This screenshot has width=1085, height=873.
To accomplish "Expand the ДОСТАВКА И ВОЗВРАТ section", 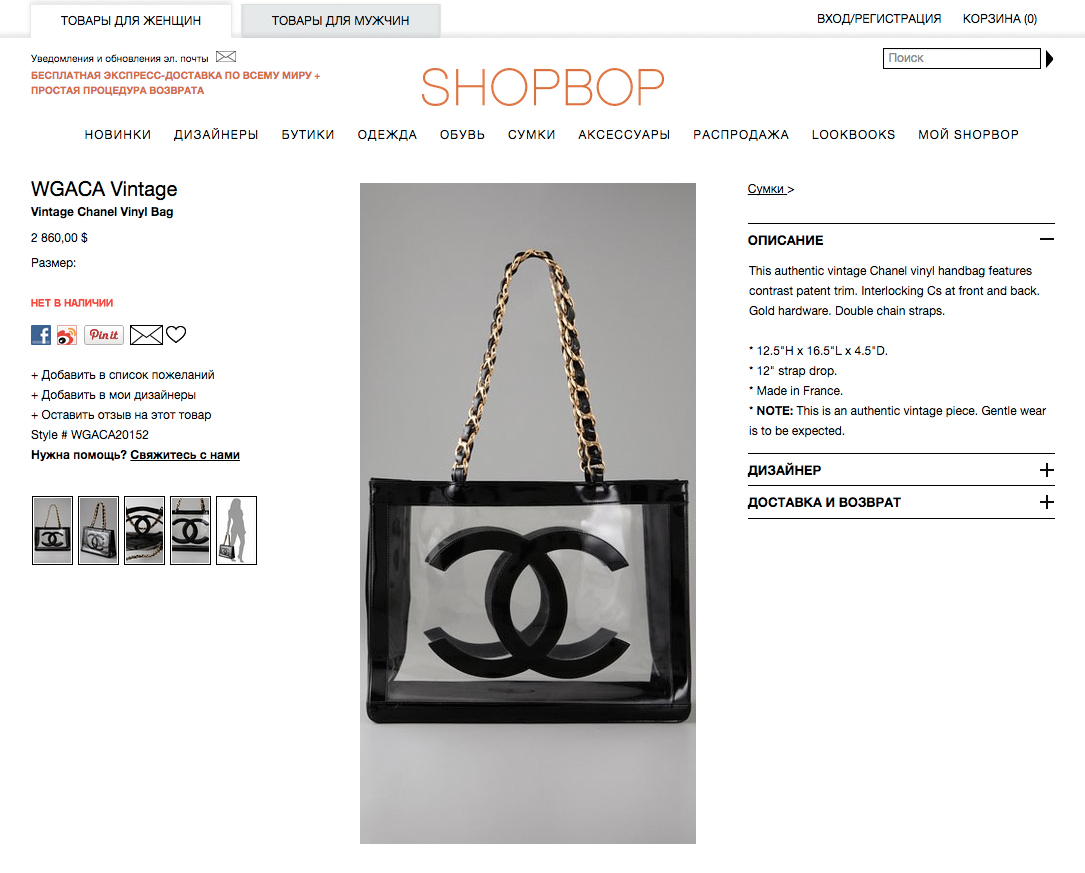I will [1046, 502].
